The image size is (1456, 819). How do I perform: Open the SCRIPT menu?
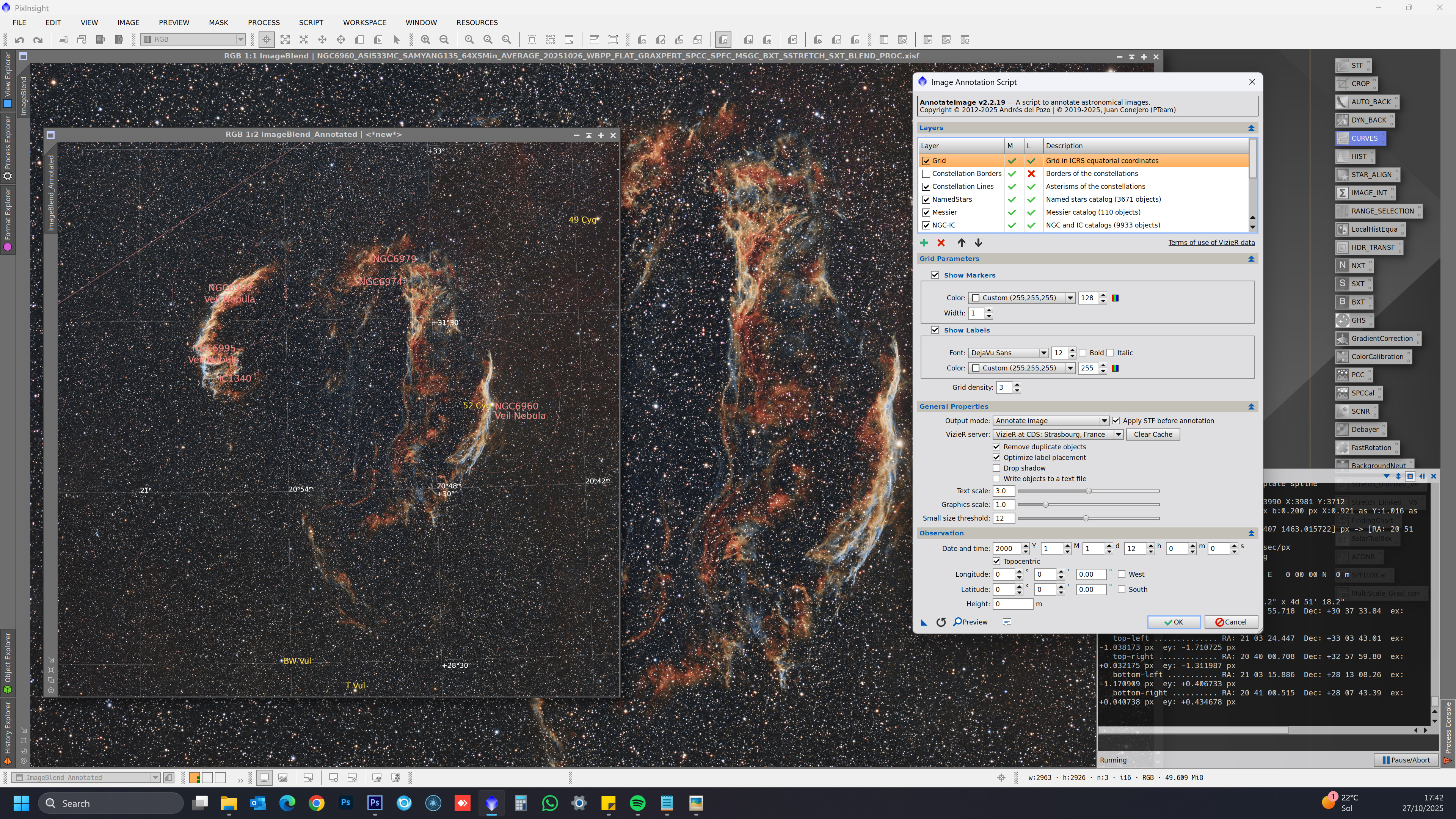pos(311,23)
